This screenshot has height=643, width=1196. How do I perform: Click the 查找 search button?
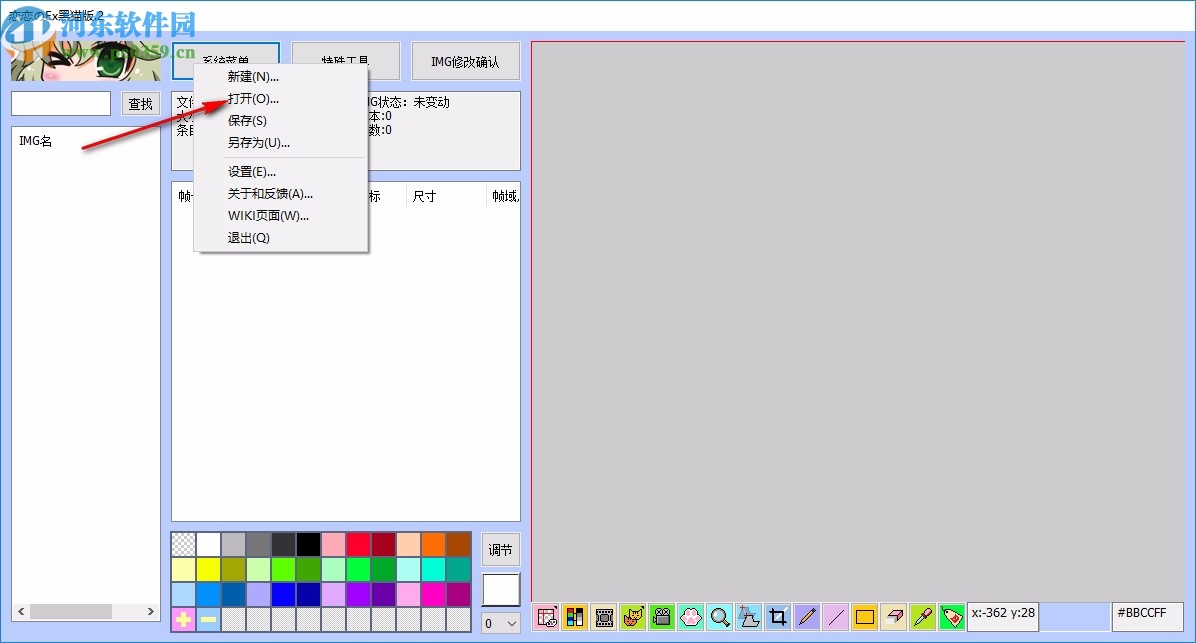(x=141, y=104)
